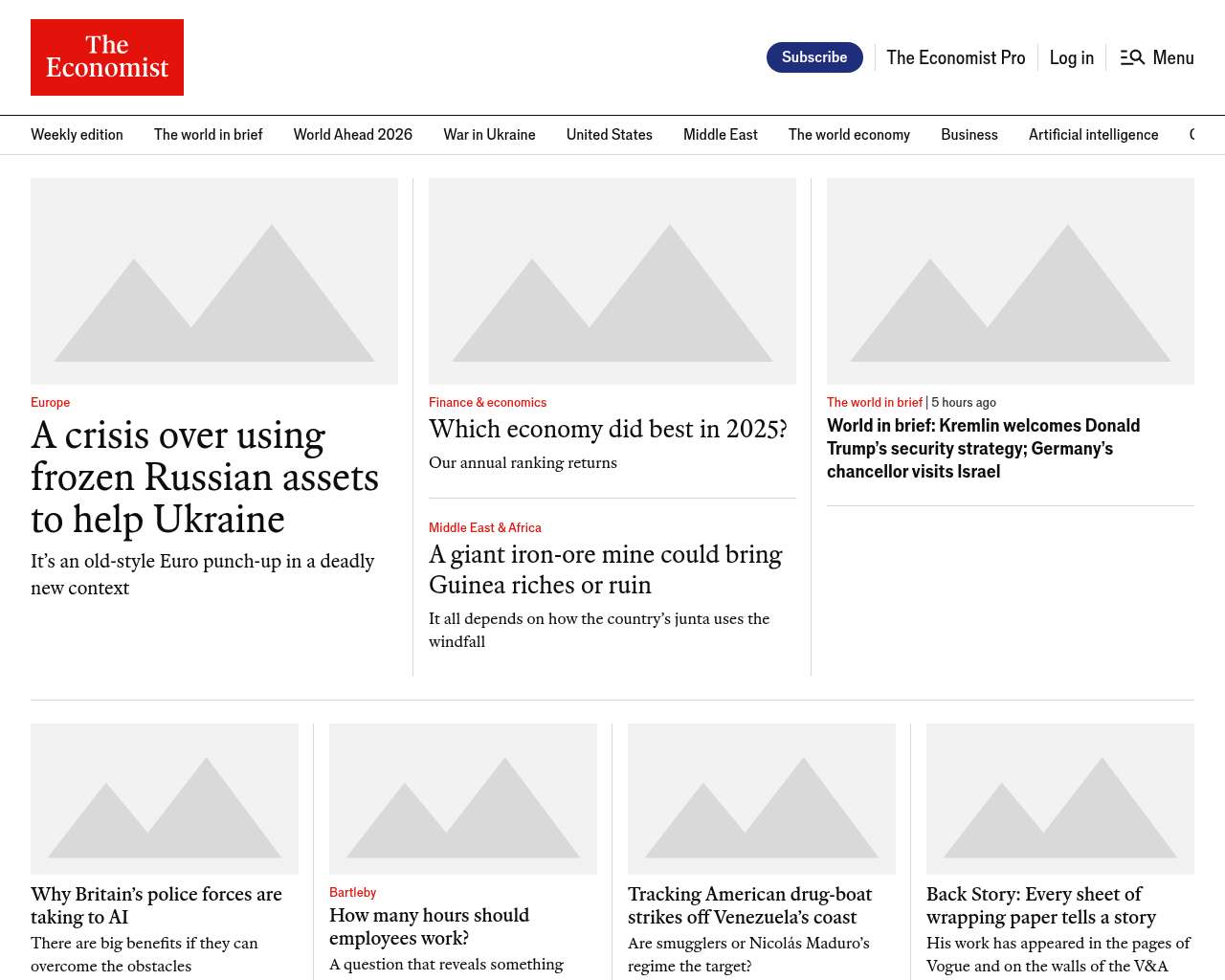
Task: Click the Finance & economics category label
Action: [x=487, y=403]
